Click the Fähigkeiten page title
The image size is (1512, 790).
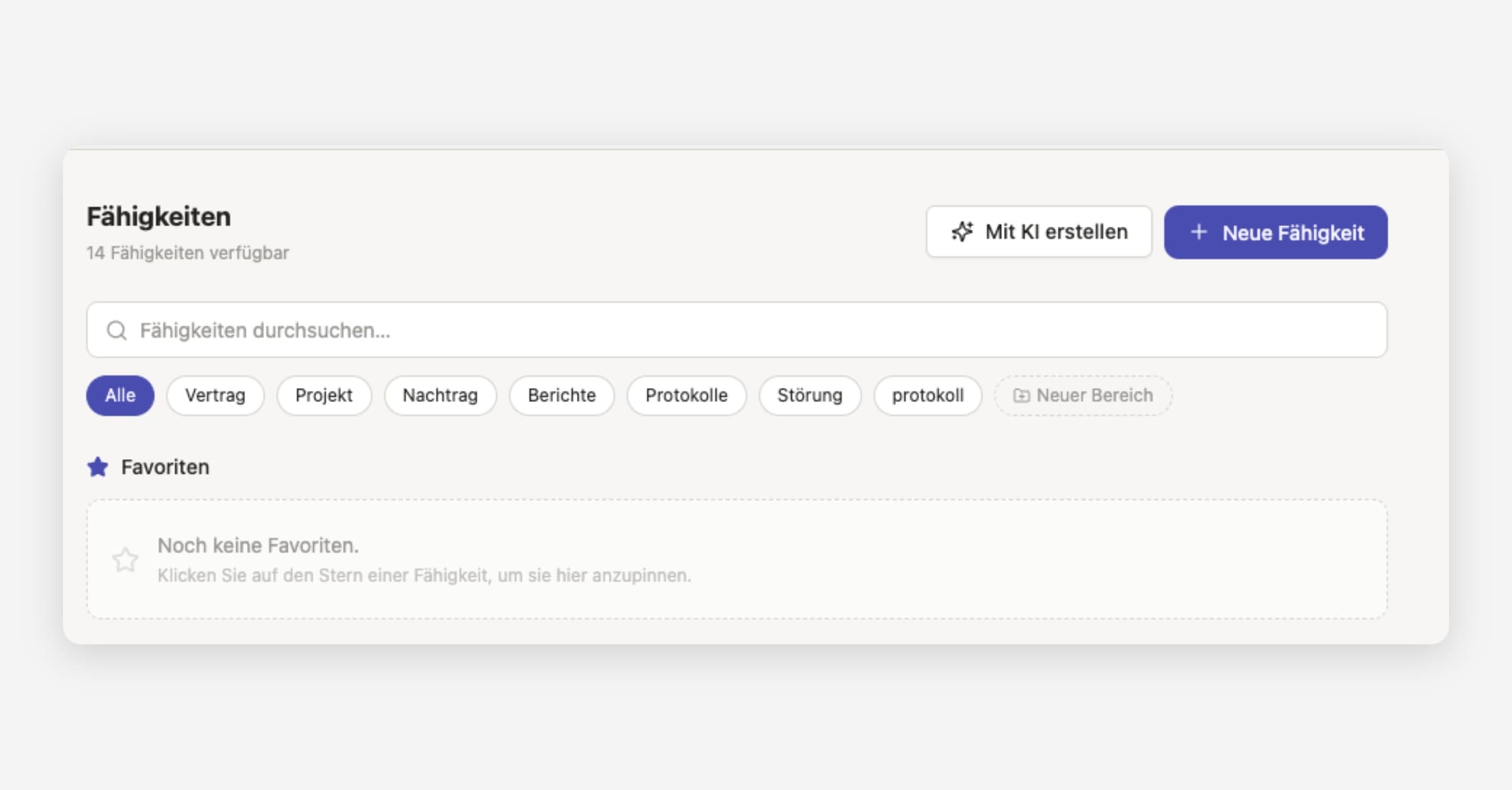[x=159, y=217]
